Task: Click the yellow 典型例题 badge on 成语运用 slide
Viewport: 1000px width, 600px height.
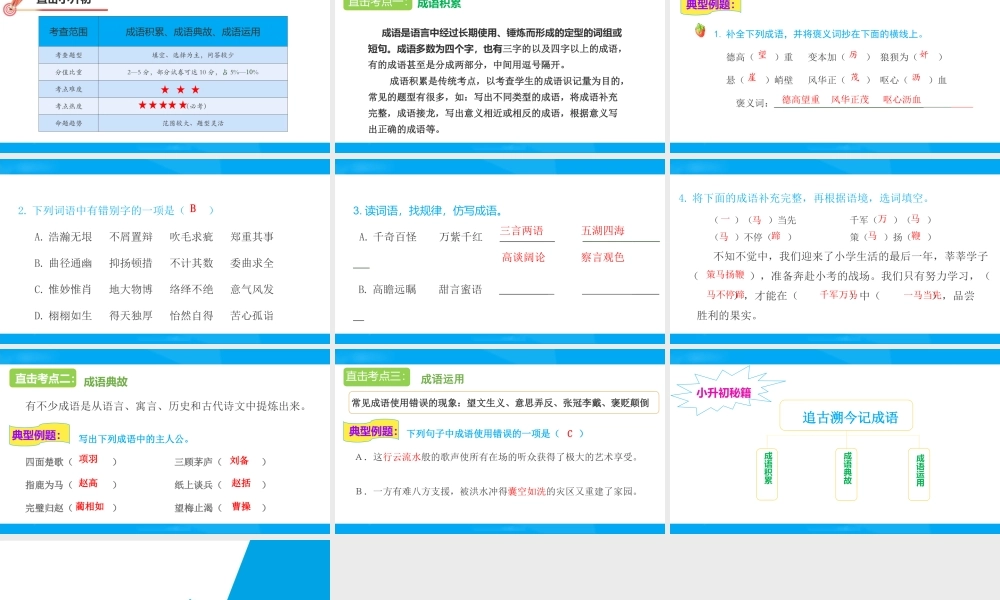Action: point(371,431)
